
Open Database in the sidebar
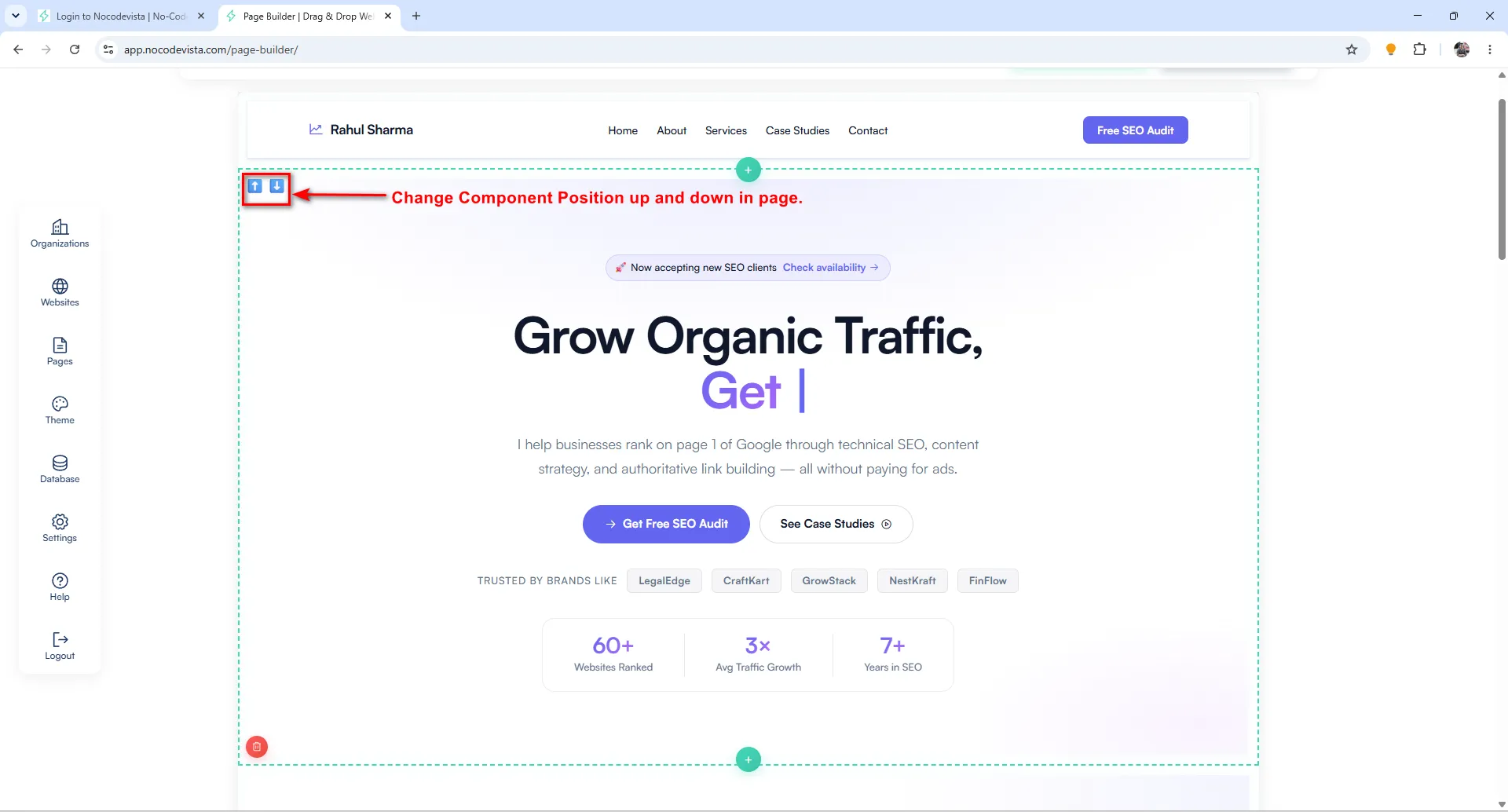[x=60, y=470]
